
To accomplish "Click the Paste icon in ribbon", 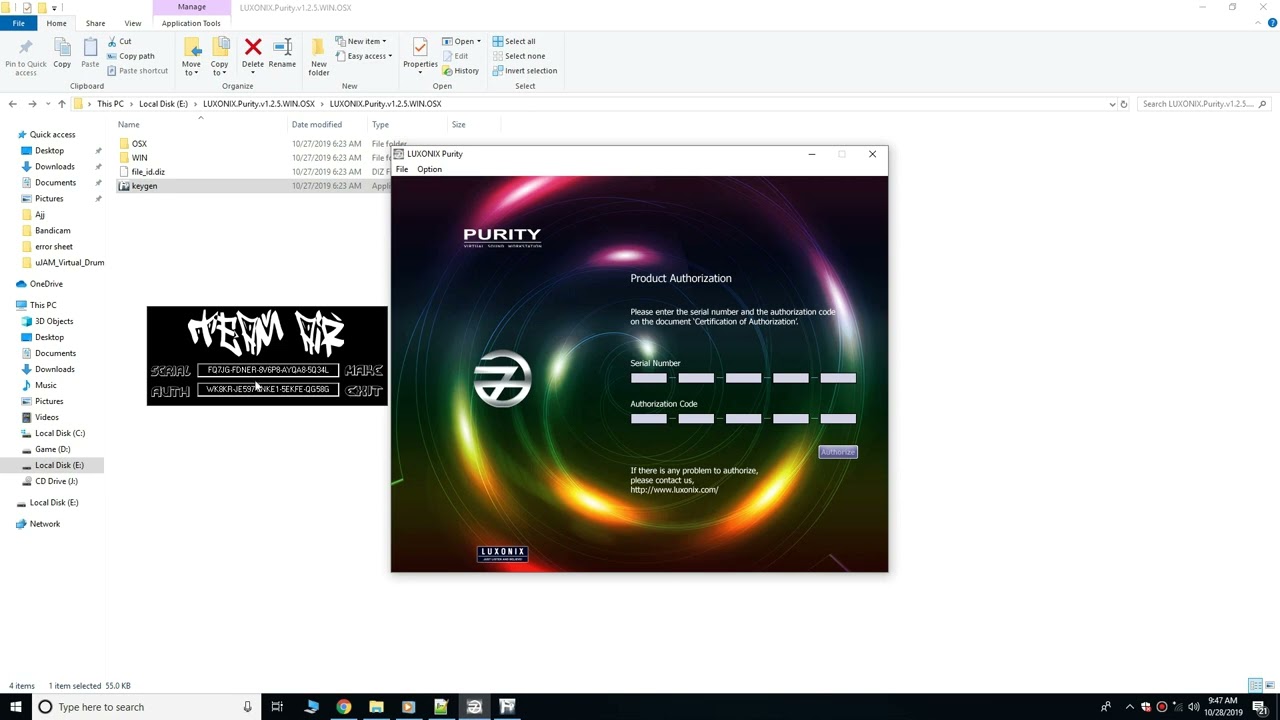I will [x=90, y=48].
